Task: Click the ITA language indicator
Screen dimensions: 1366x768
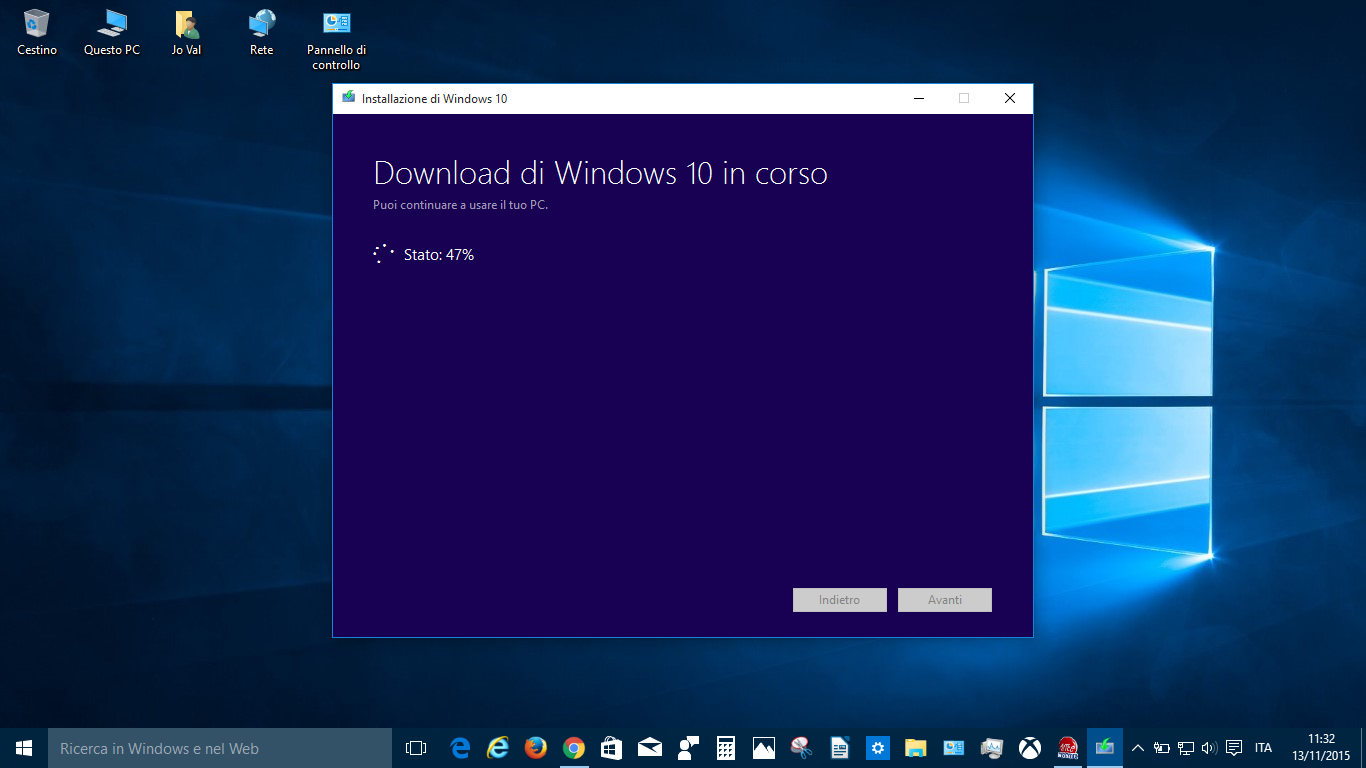Action: 1263,748
